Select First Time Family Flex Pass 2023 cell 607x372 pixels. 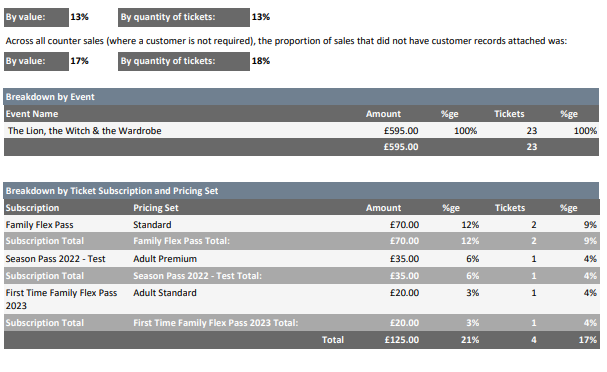(61, 299)
